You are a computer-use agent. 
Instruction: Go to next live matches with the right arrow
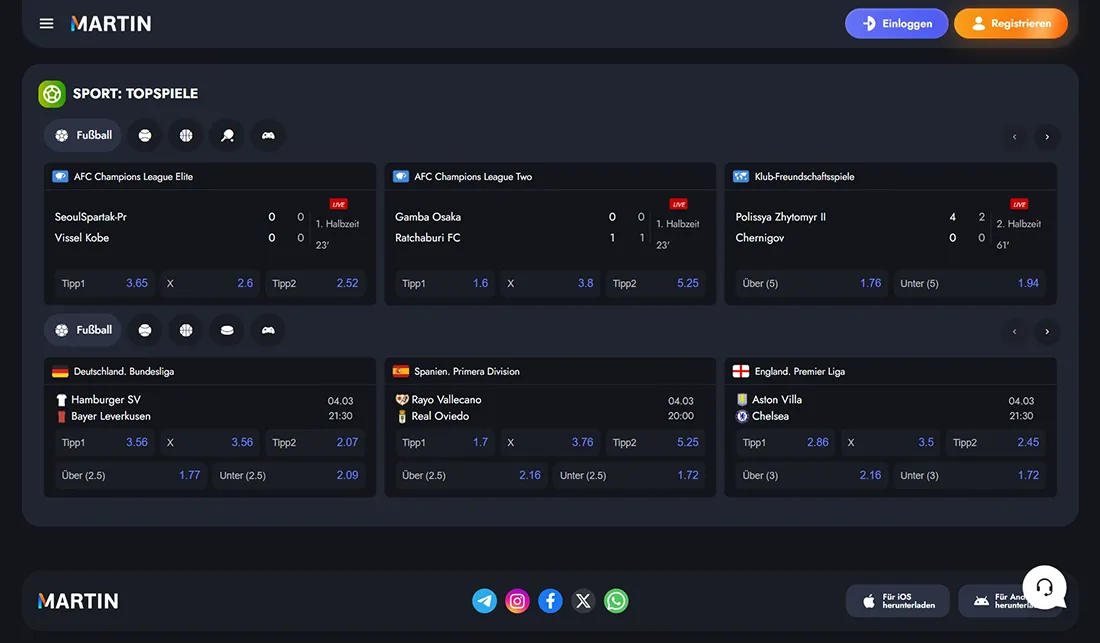1047,137
